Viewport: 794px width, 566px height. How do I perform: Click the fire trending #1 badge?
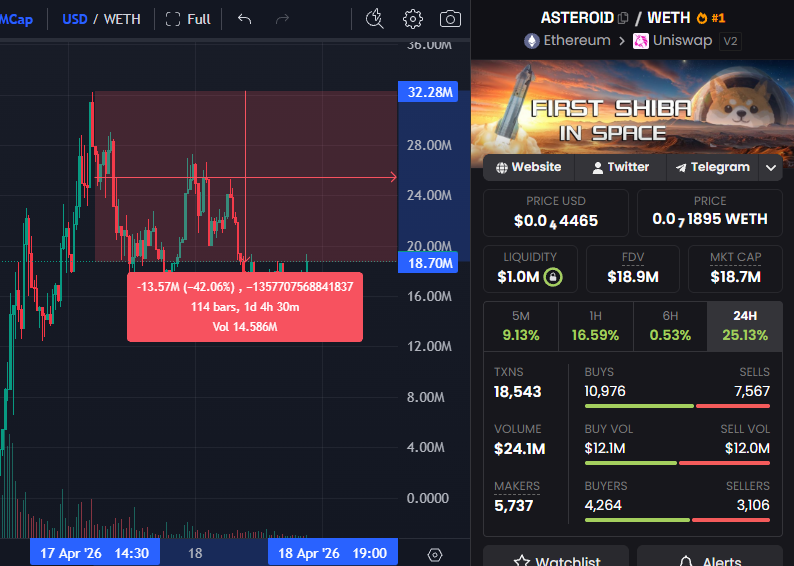[x=711, y=18]
